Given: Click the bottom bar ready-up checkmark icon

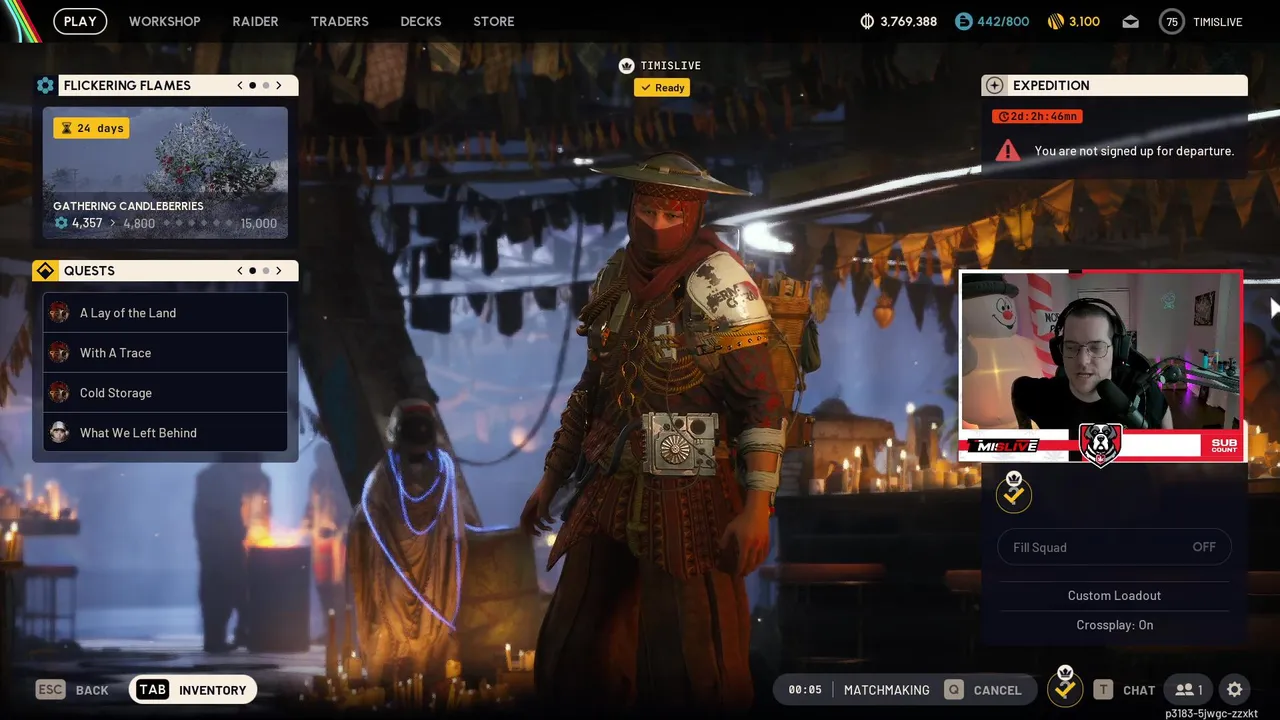Looking at the screenshot, I should pos(1065,687).
